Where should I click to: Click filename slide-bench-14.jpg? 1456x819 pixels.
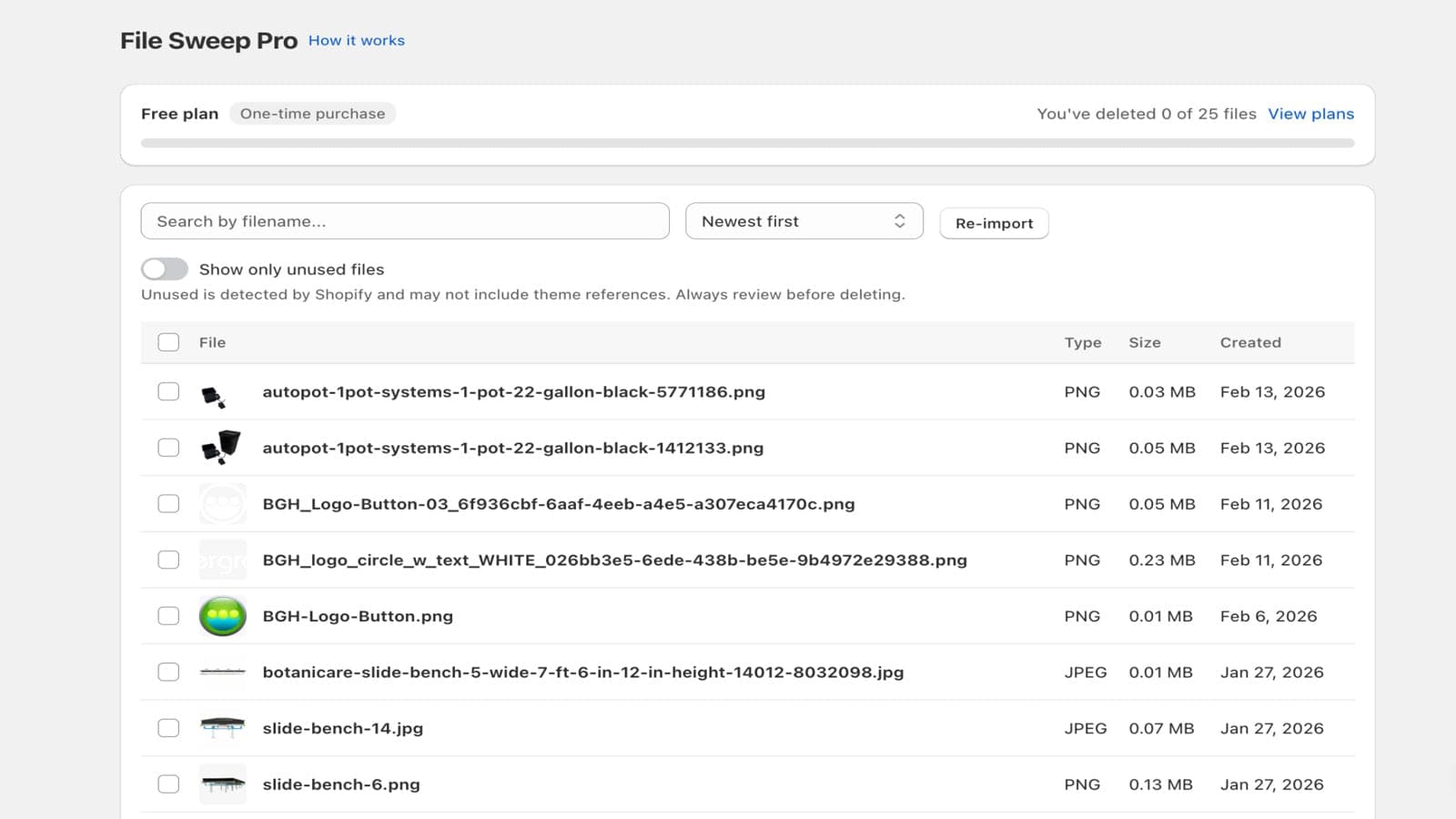343,728
